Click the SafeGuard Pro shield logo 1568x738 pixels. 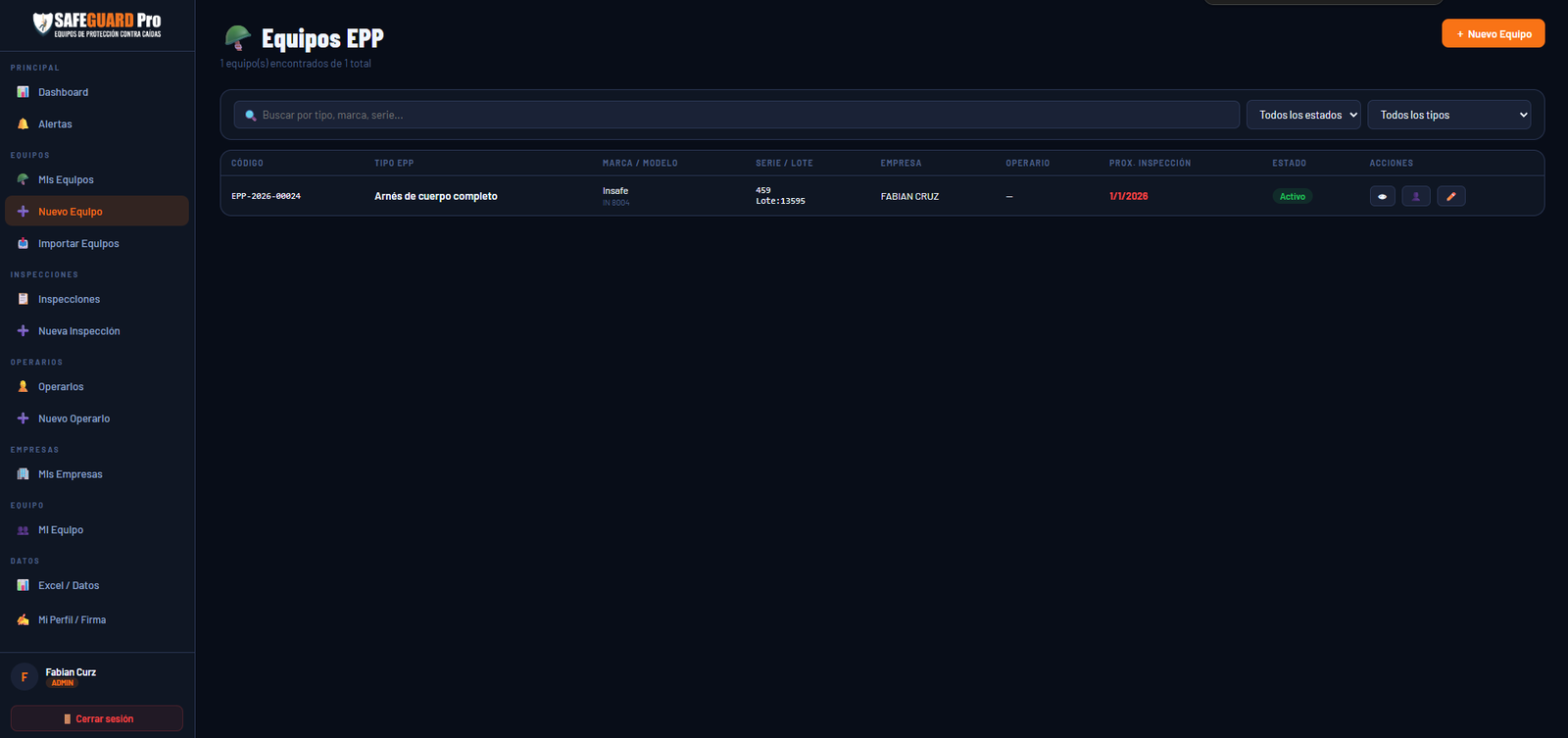tap(42, 24)
